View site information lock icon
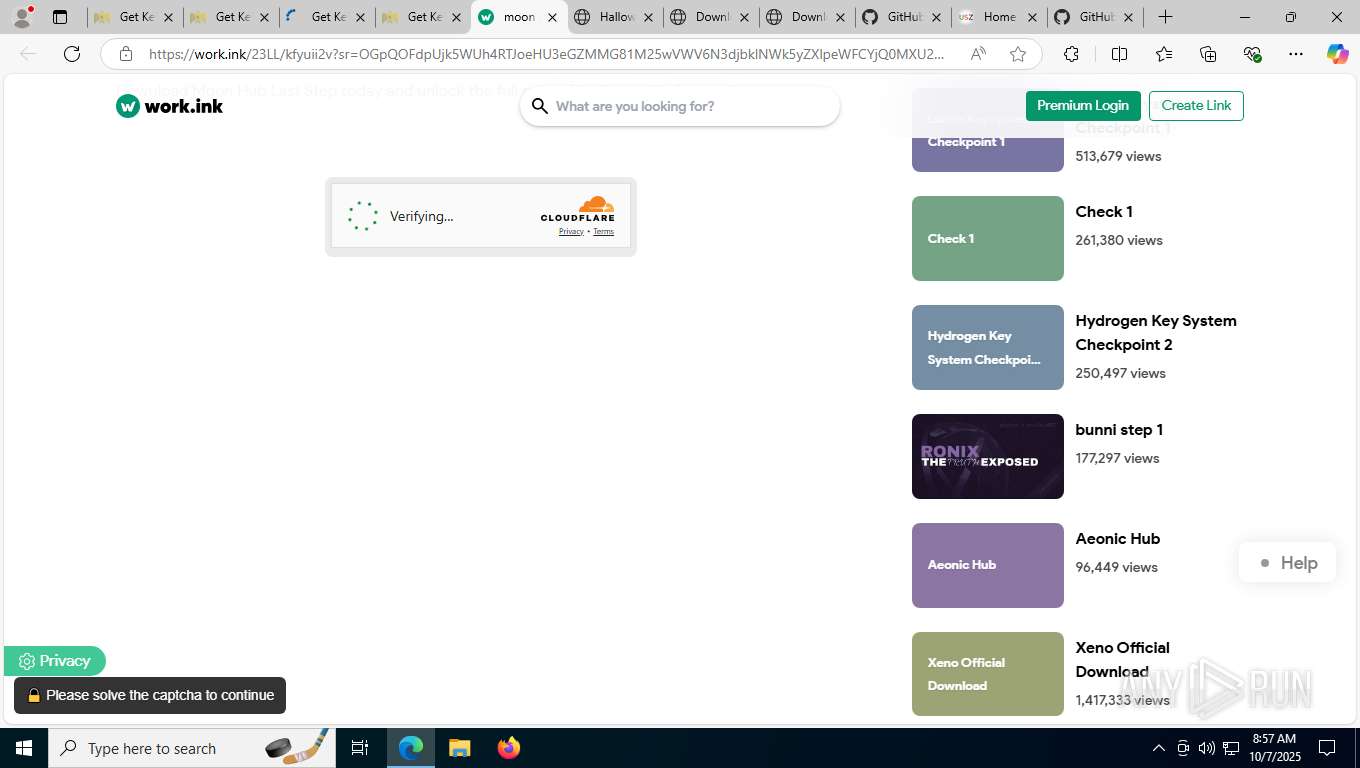Viewport: 1360px width, 768px height. tap(126, 54)
